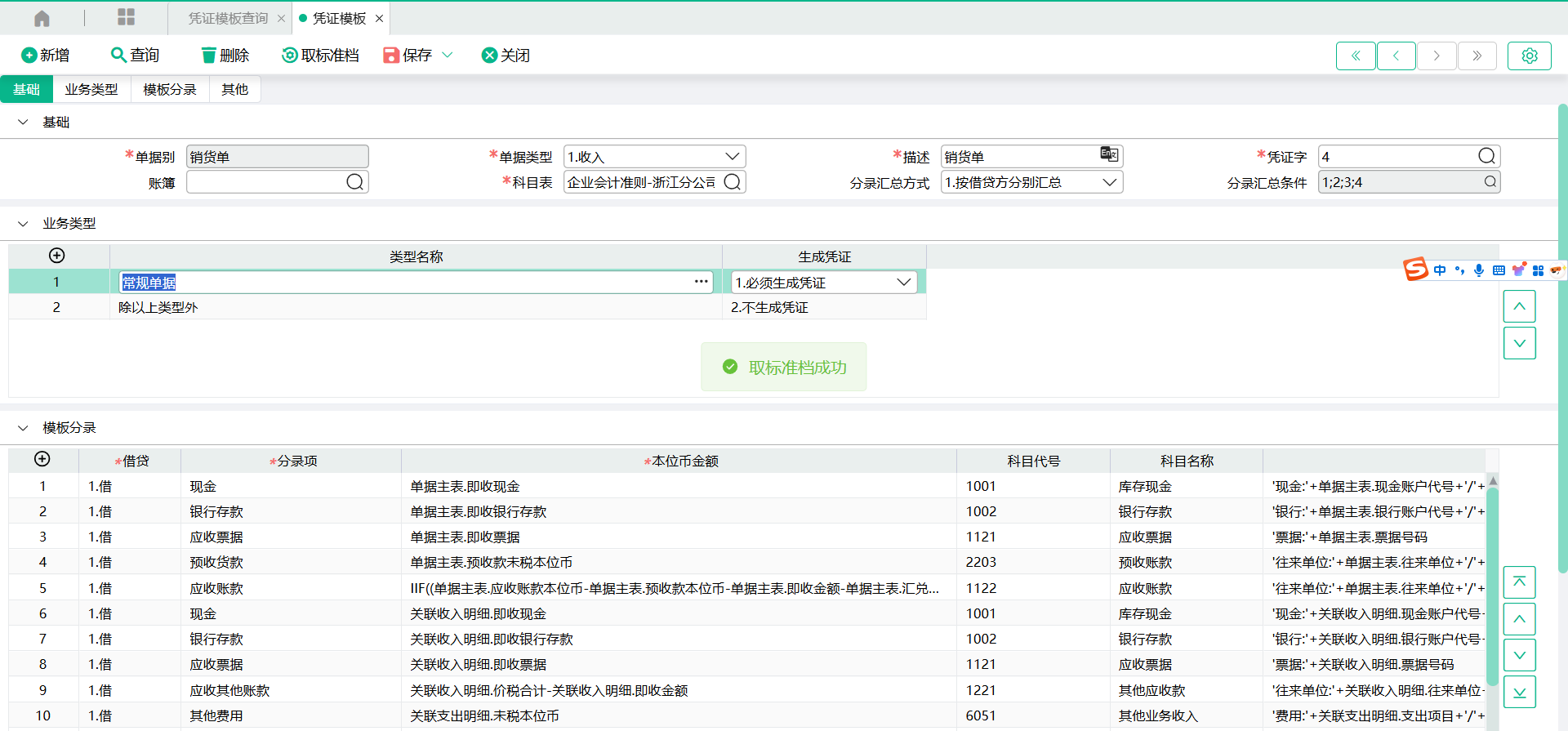Collapse the 基础 section

(23, 122)
